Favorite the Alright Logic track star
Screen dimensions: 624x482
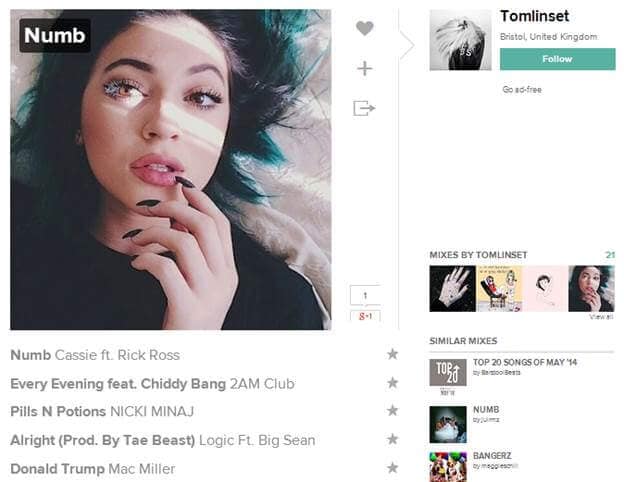click(x=392, y=439)
